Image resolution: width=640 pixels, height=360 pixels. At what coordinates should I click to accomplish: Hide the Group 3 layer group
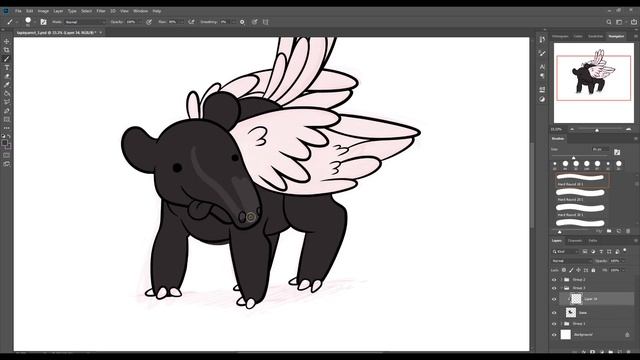click(x=554, y=288)
